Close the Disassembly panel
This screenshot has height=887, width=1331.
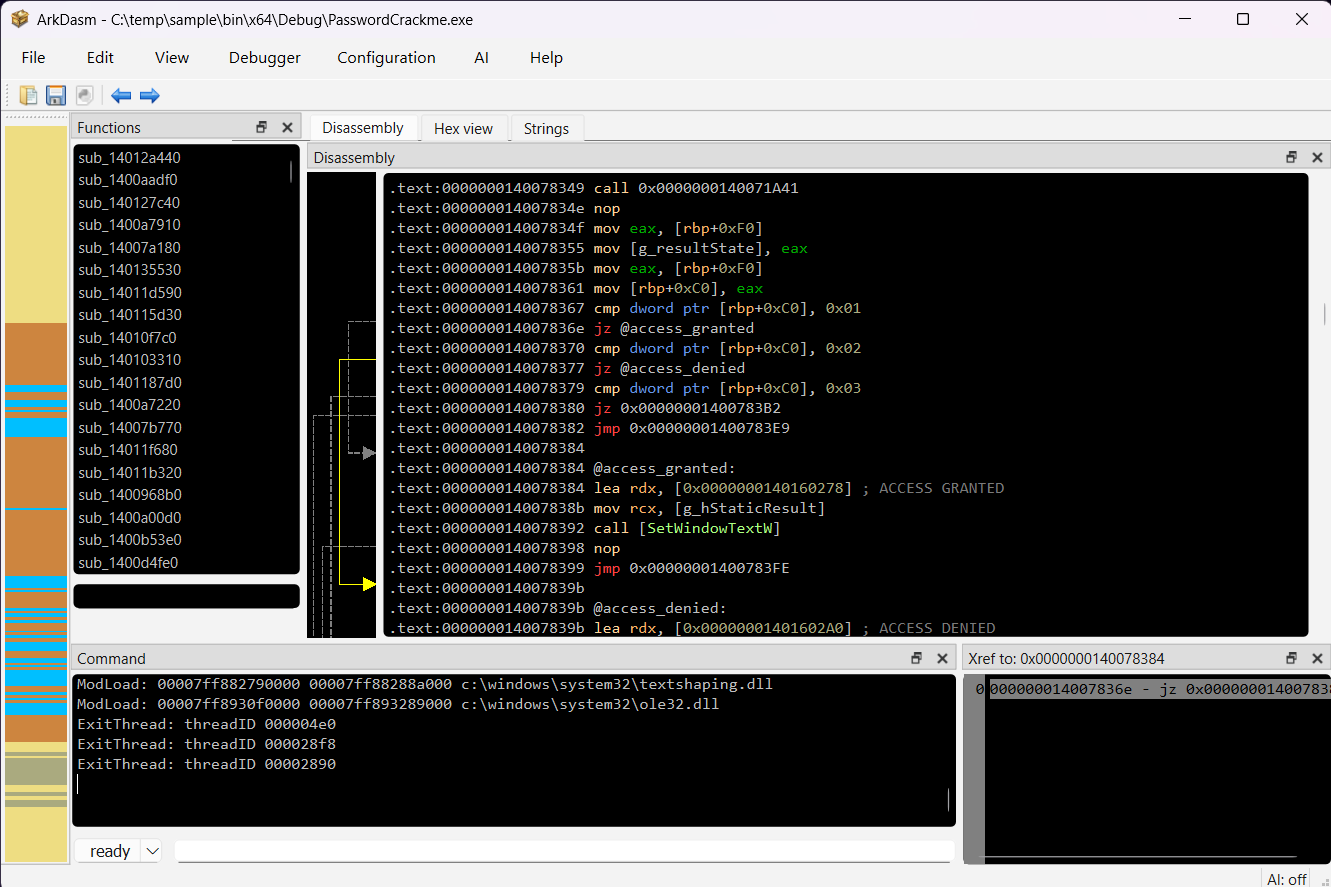pos(1317,157)
